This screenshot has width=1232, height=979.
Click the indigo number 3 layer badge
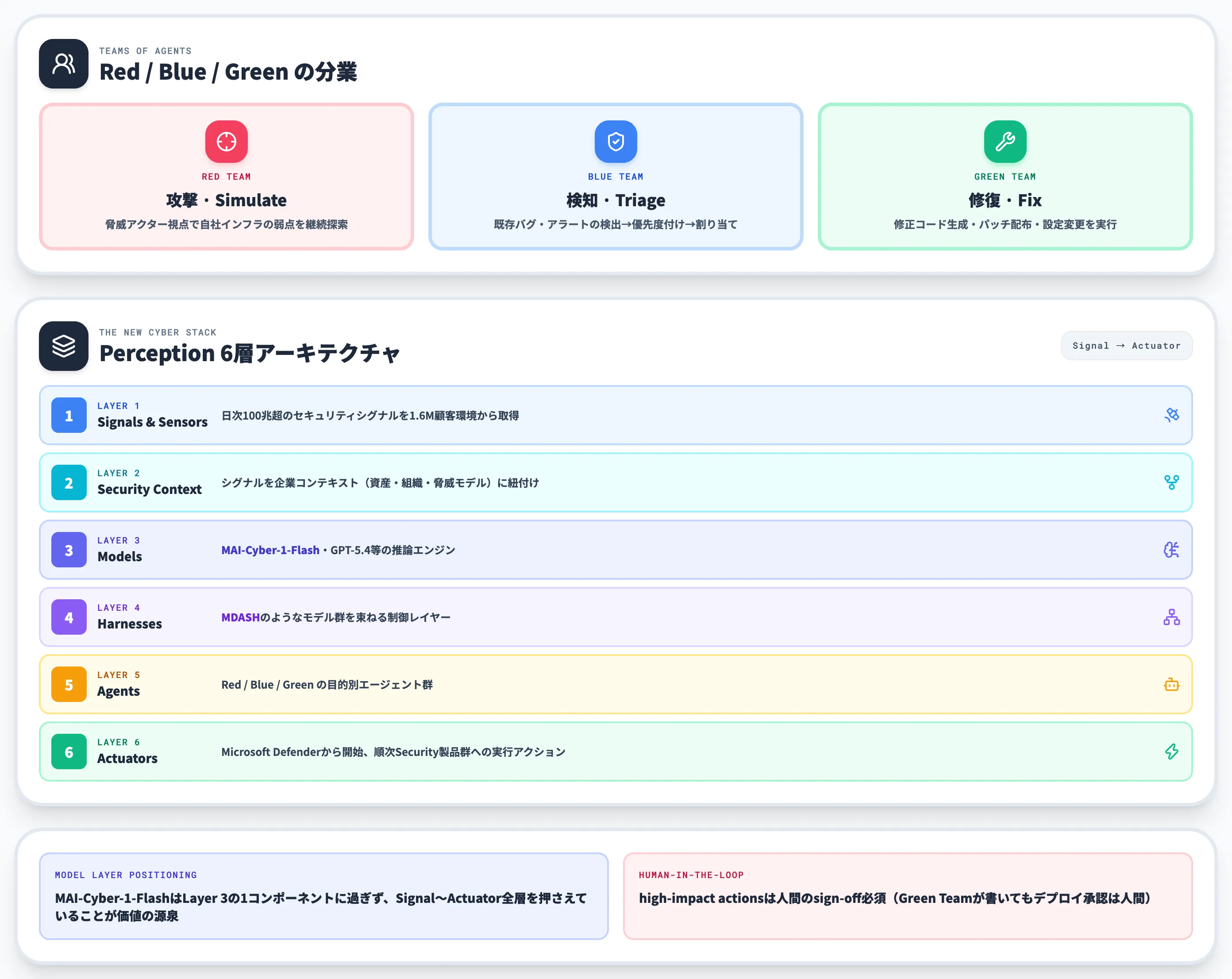pos(69,550)
